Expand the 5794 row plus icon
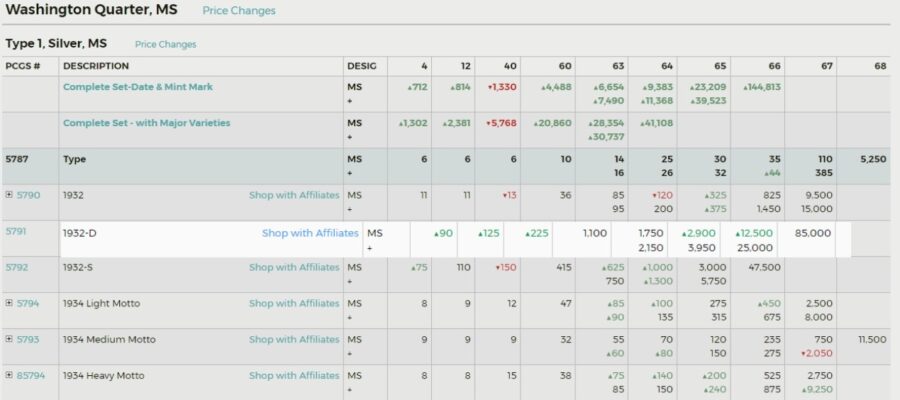900x400 pixels. pyautogui.click(x=9, y=303)
